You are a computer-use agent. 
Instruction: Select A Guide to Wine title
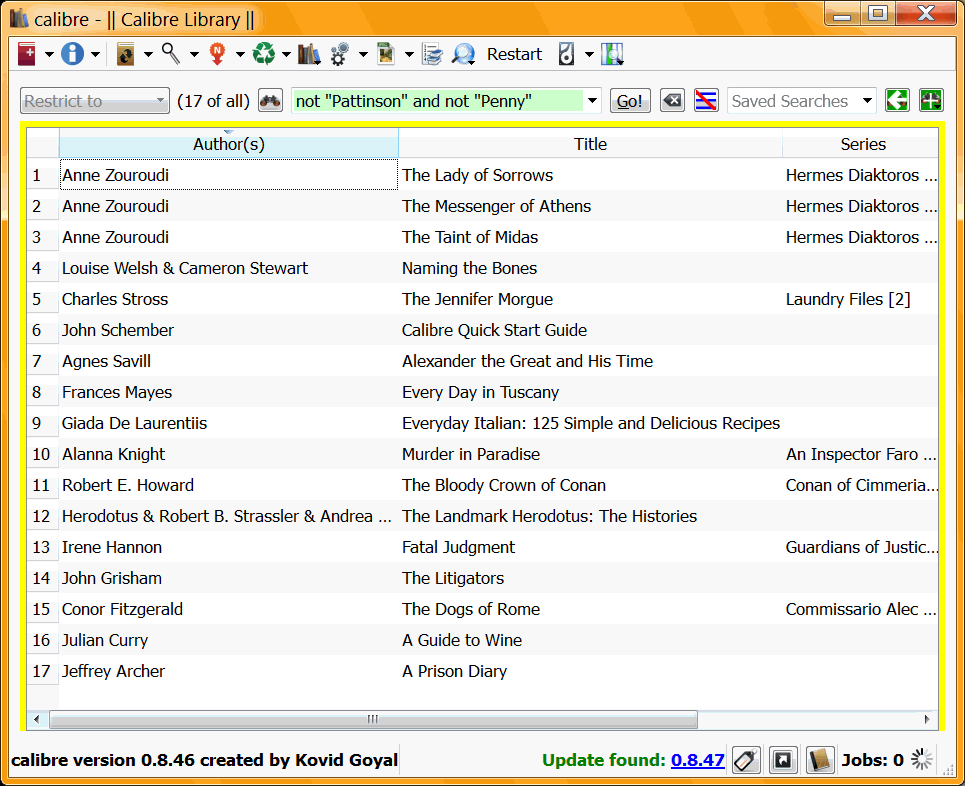point(462,640)
